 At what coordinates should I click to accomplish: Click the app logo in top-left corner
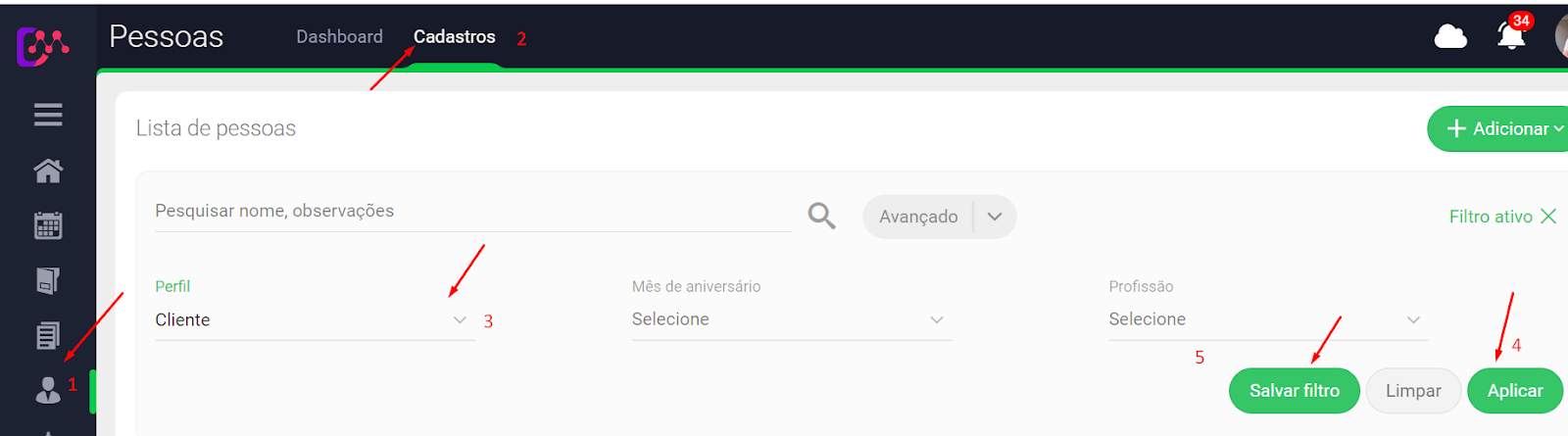click(x=42, y=45)
